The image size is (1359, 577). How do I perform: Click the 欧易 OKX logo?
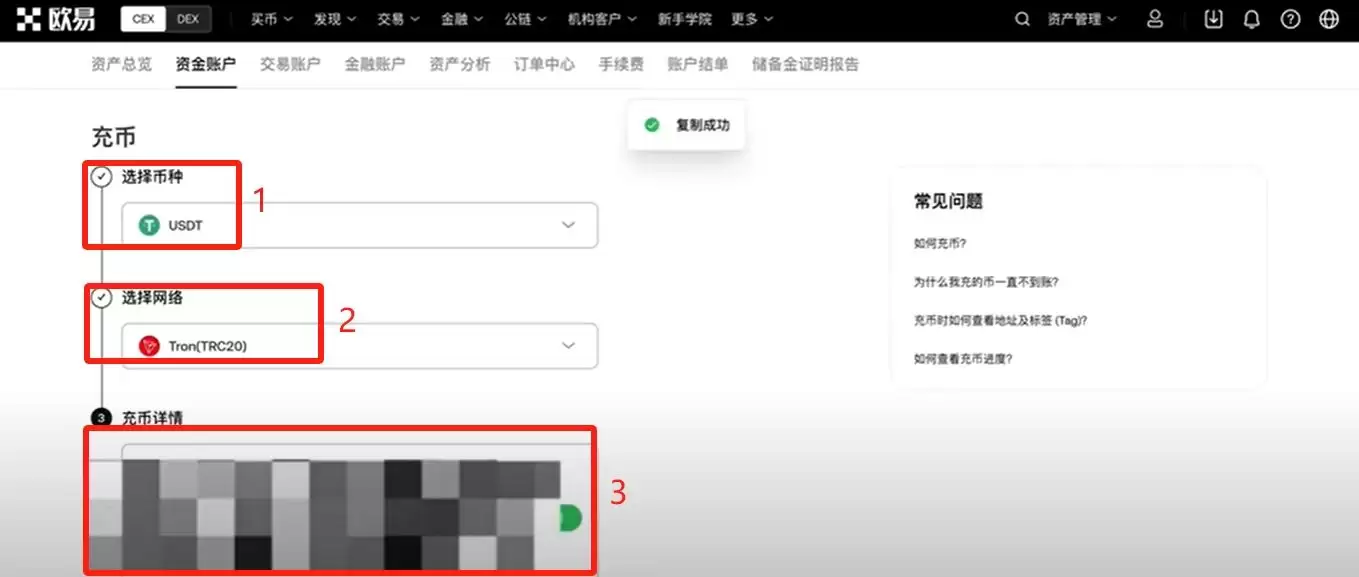click(57, 17)
